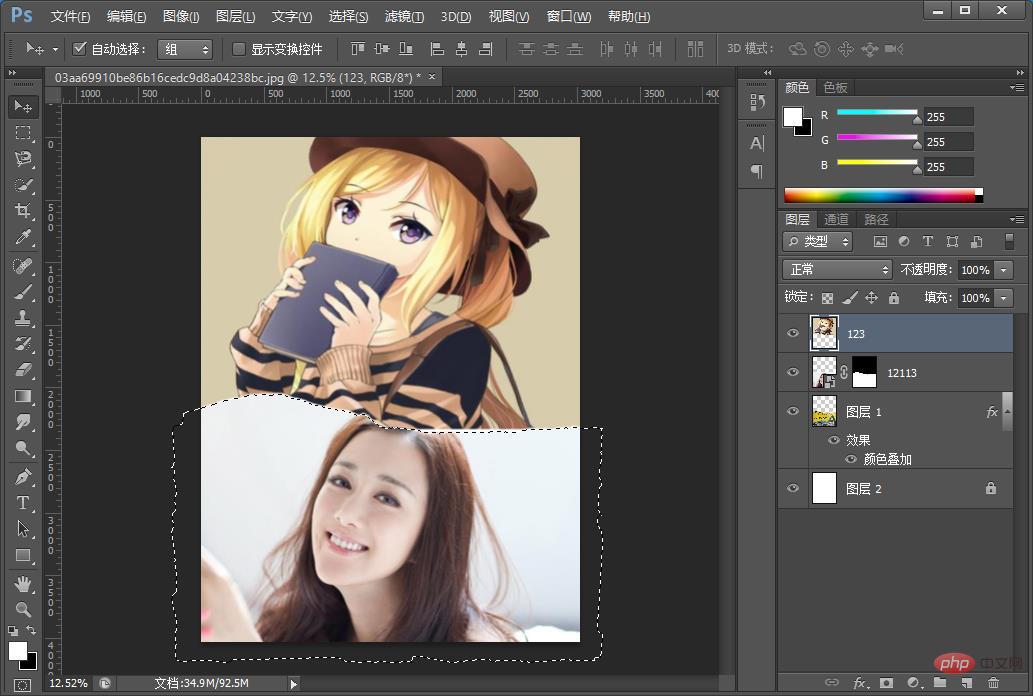Select the Horizontal Type tool

(x=22, y=503)
